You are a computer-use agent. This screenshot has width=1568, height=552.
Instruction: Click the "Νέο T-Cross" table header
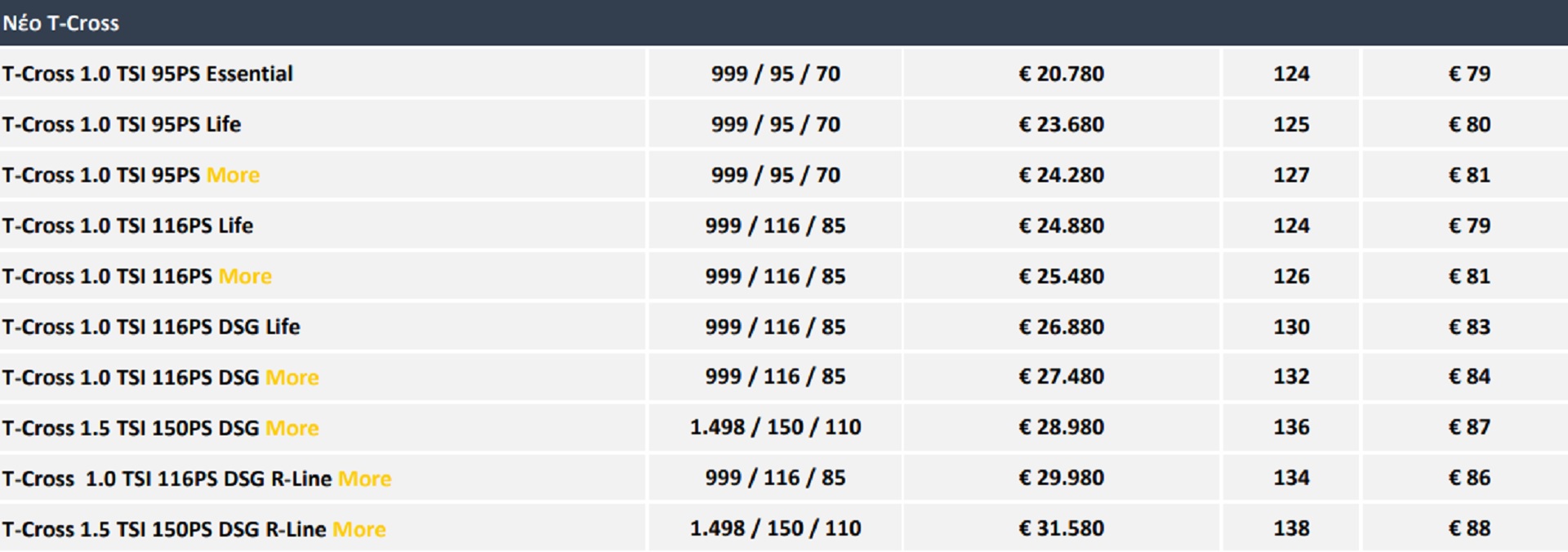pos(61,23)
